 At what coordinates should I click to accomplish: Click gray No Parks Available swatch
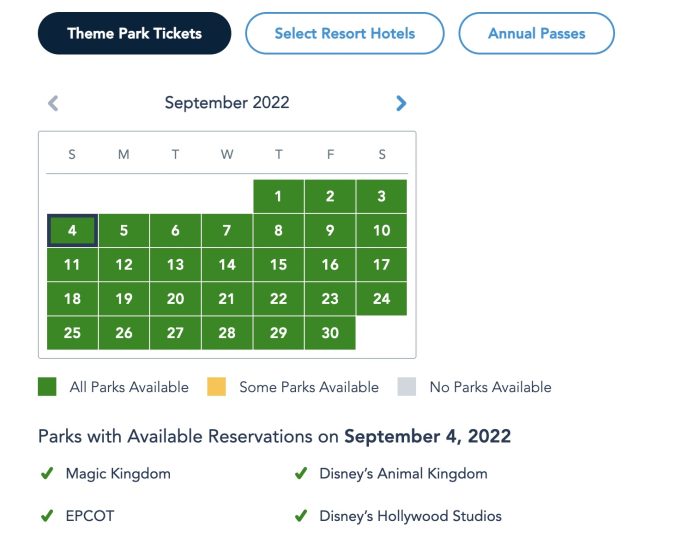click(407, 387)
